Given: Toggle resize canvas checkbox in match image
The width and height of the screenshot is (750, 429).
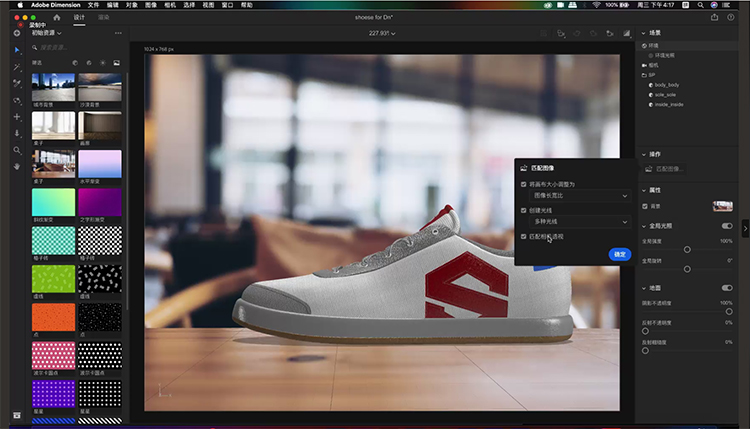Looking at the screenshot, I should tap(524, 184).
